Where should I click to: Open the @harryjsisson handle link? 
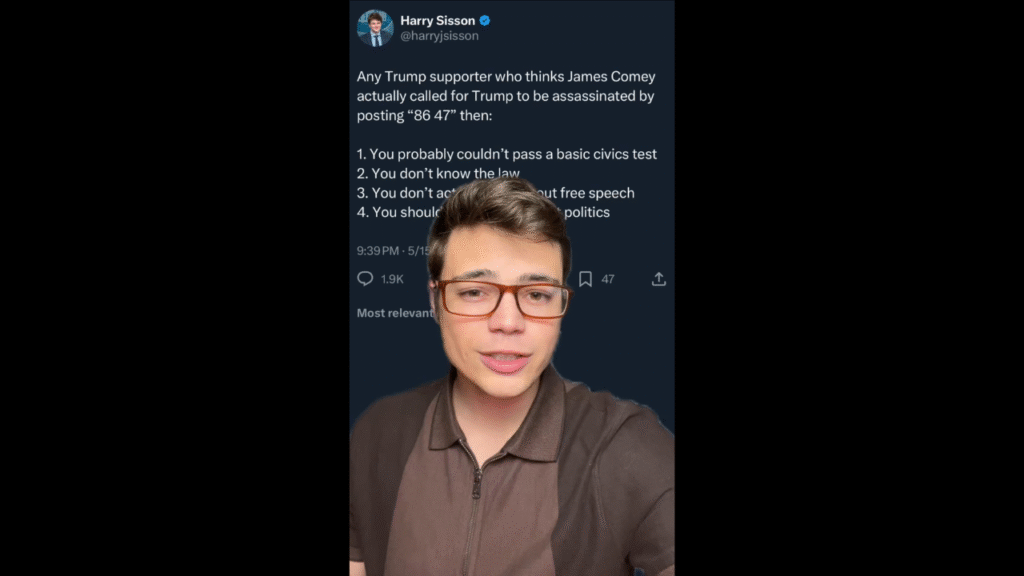pyautogui.click(x=440, y=36)
